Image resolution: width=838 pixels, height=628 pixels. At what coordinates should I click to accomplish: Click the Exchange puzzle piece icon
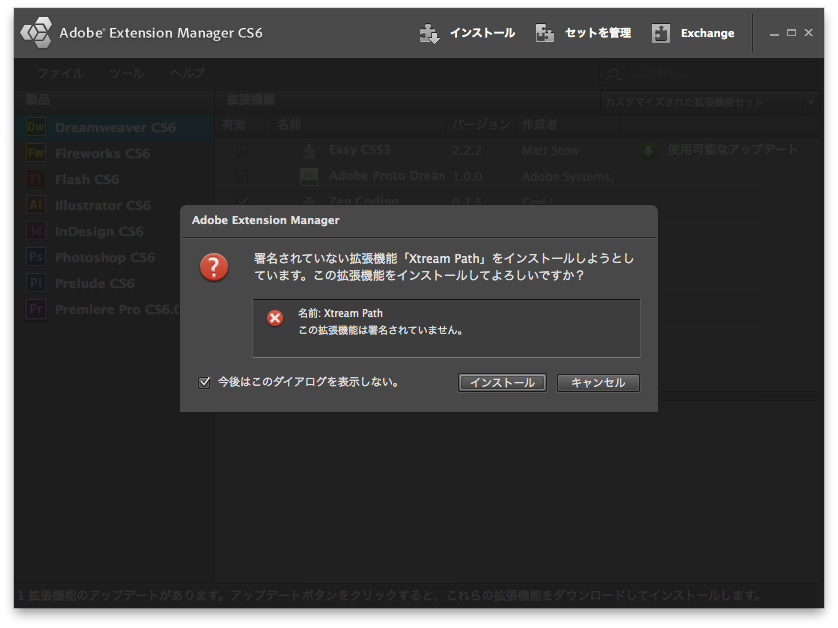point(661,33)
